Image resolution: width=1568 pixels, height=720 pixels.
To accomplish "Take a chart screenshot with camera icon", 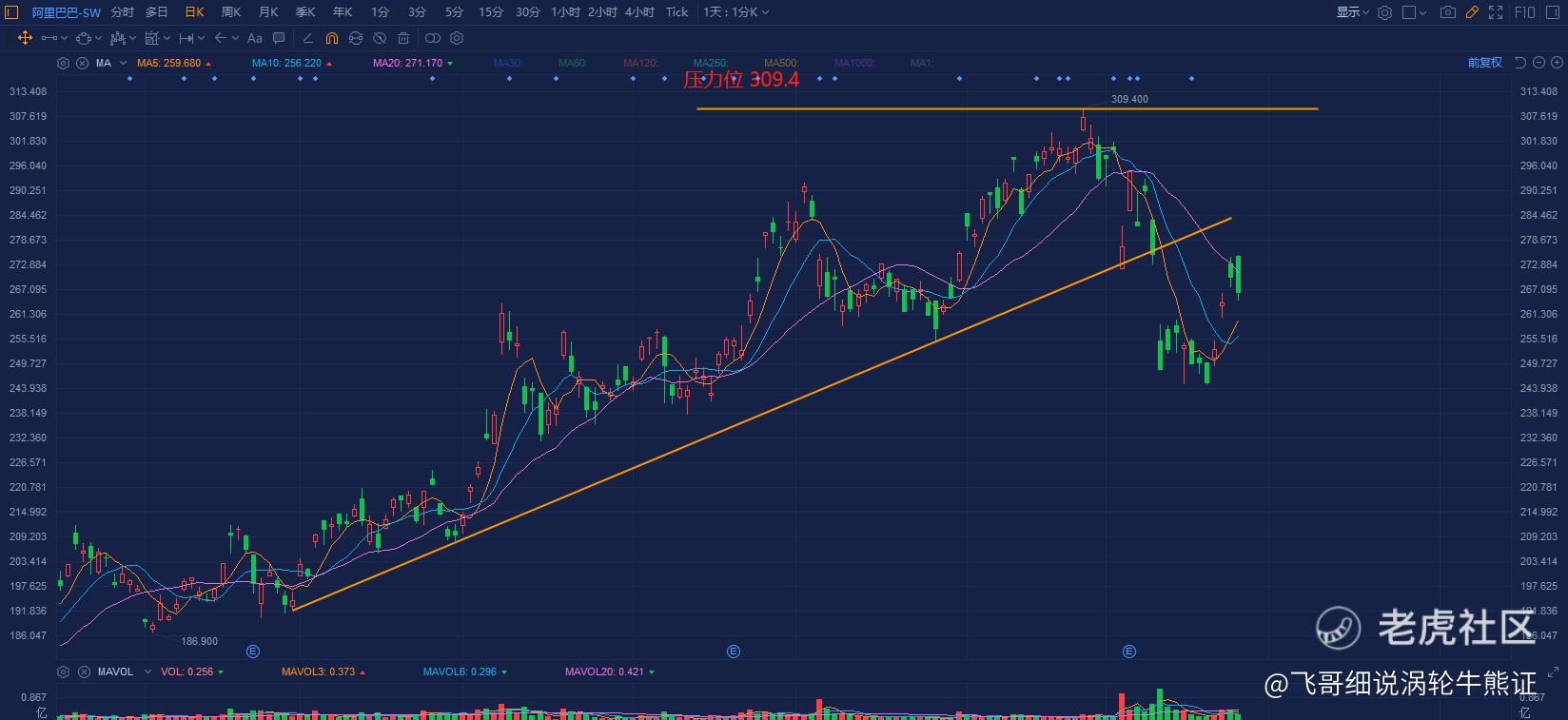I will 1448,12.
